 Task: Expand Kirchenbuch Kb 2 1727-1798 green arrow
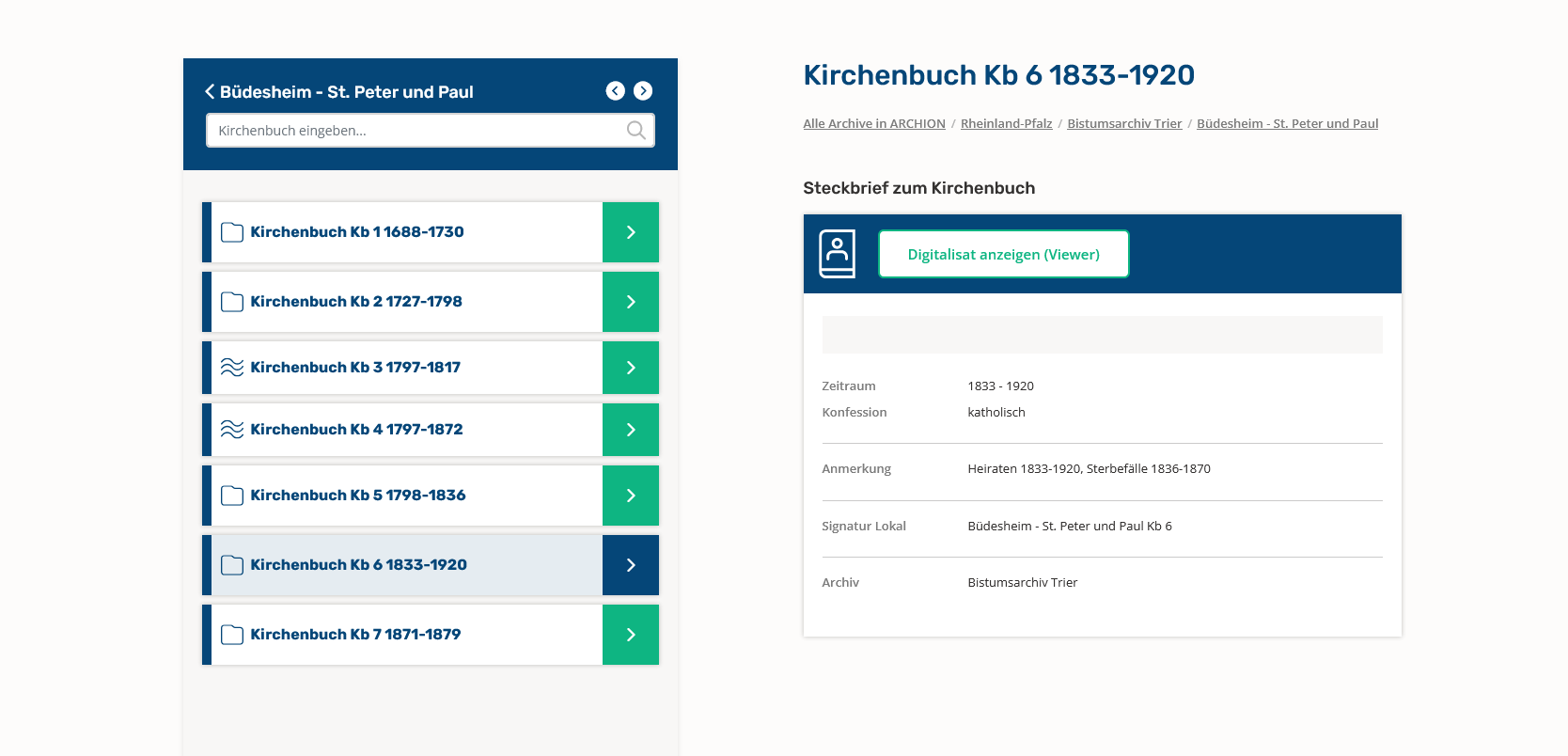(x=630, y=302)
